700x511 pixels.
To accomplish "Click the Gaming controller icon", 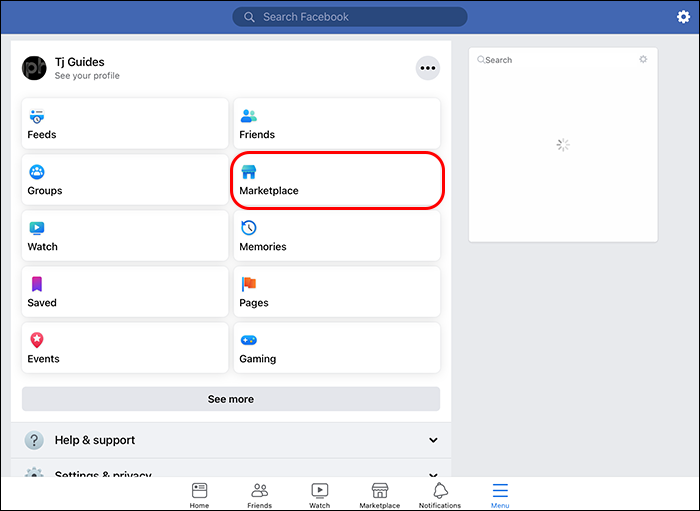I will (249, 340).
